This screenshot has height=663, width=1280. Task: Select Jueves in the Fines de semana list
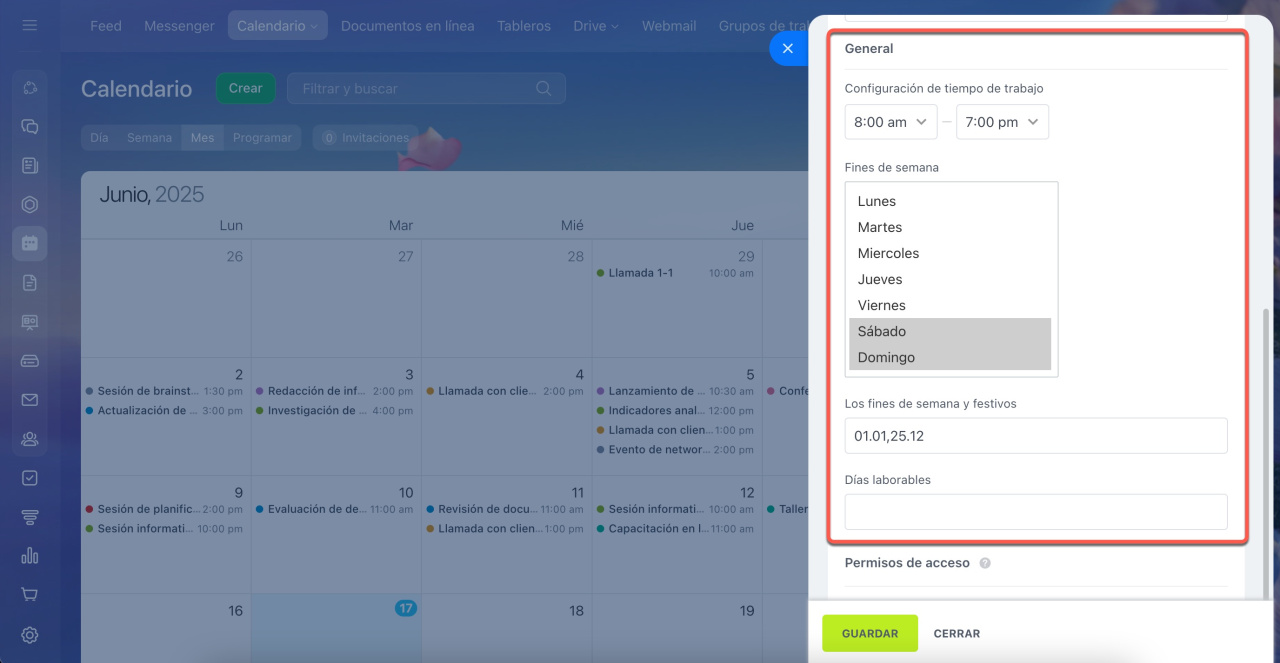click(950, 279)
